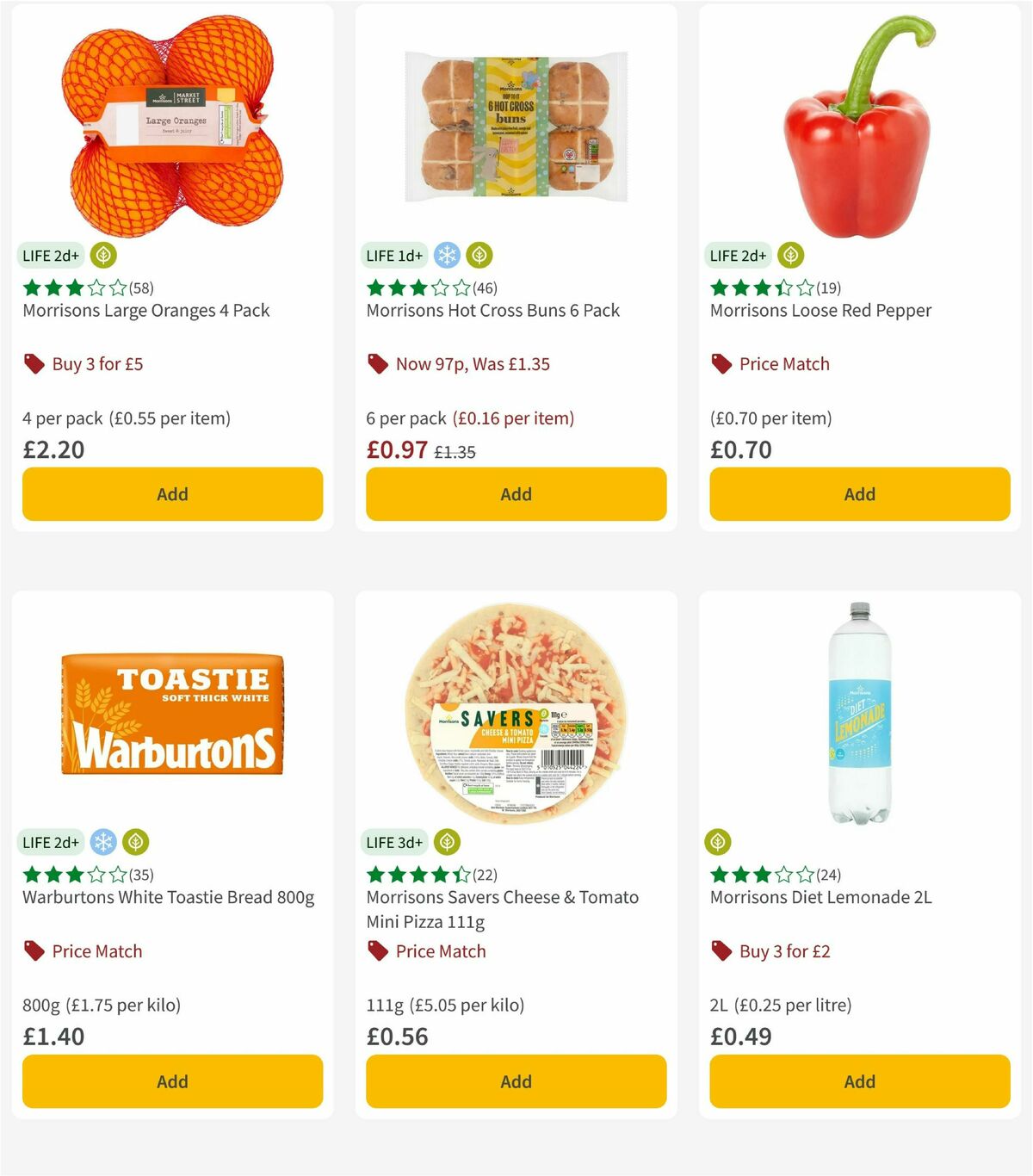
Task: Open the Morrisons Hot Cross Buns 6 Pack page
Action: point(492,310)
